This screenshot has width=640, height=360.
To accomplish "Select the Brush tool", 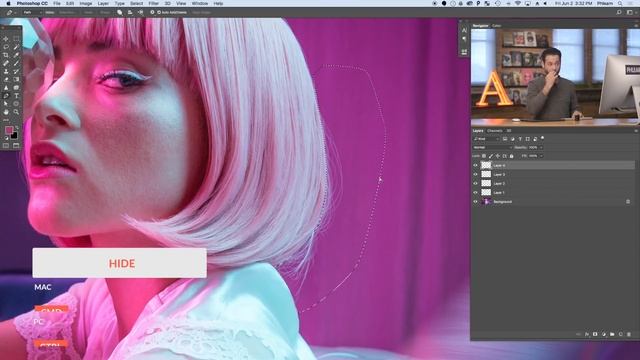I will (16, 63).
